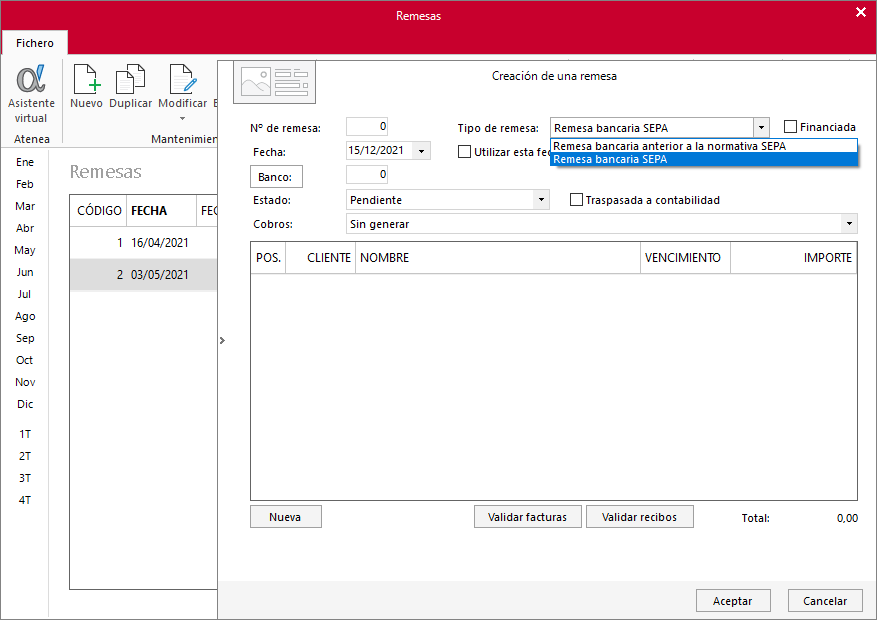Viewport: 877px width, 620px height.
Task: Filter by month Mar
Action: click(25, 206)
